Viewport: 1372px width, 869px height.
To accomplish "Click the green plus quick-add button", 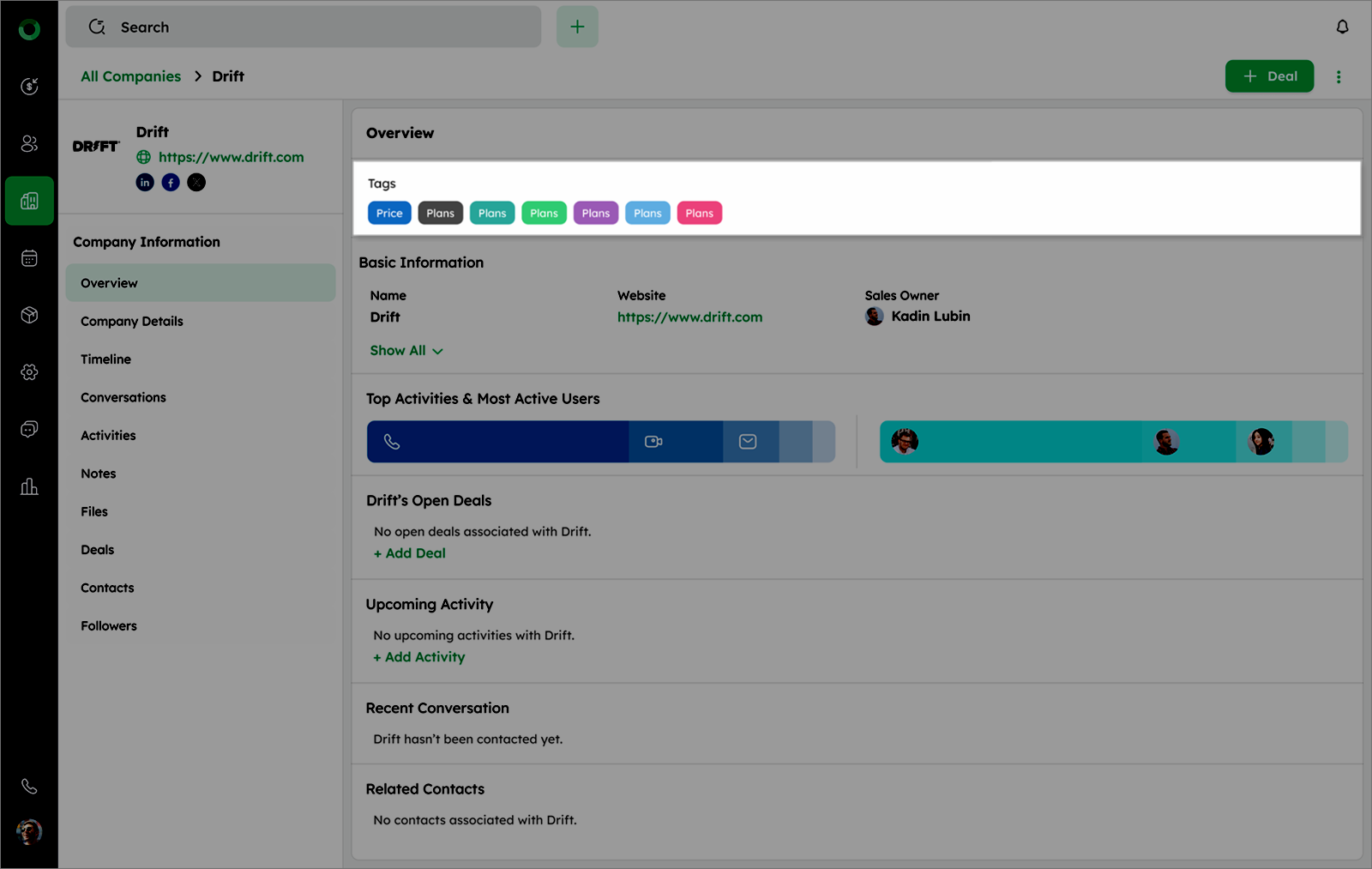I will 577,27.
